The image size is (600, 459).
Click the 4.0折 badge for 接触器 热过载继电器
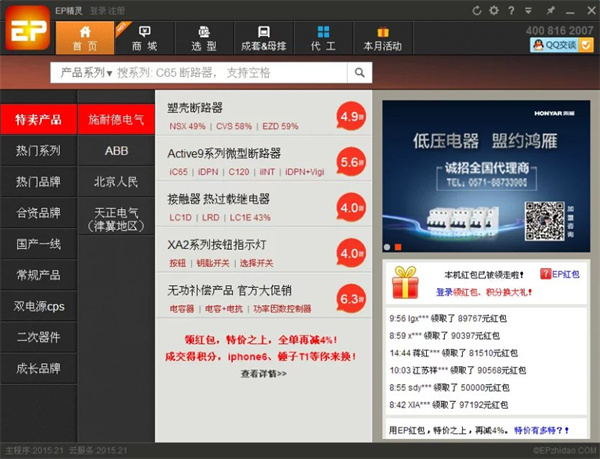click(x=351, y=207)
